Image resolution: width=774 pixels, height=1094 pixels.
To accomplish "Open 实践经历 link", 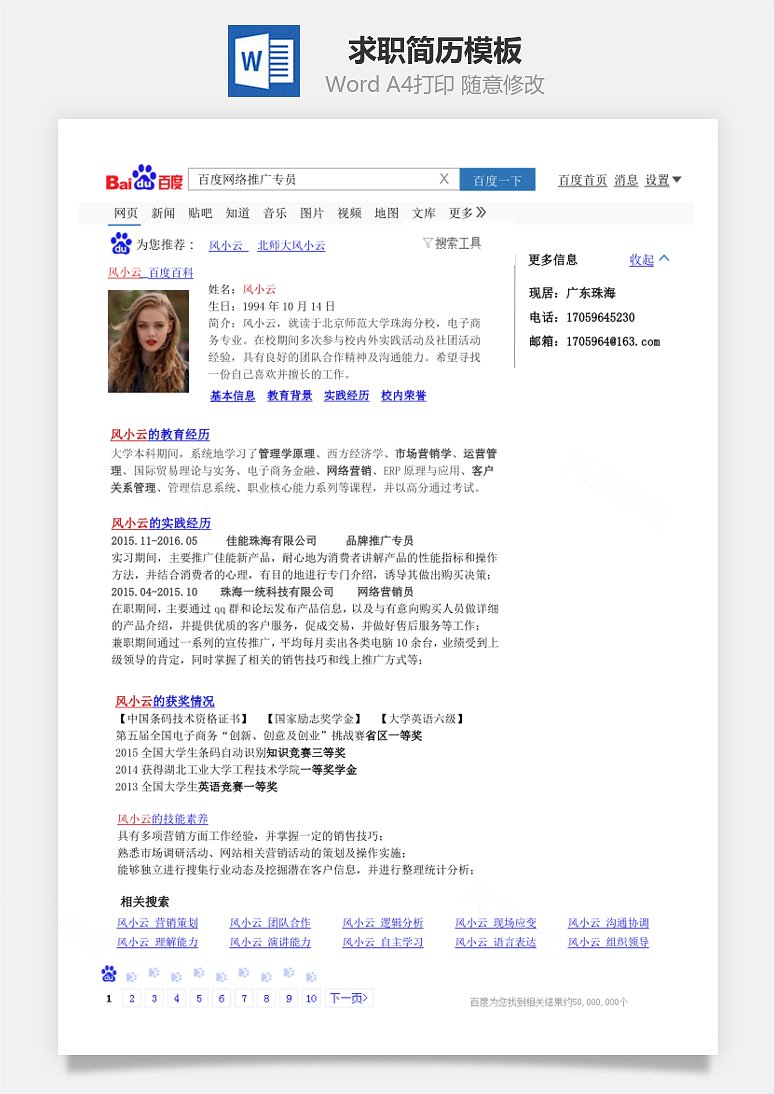I will pos(346,396).
